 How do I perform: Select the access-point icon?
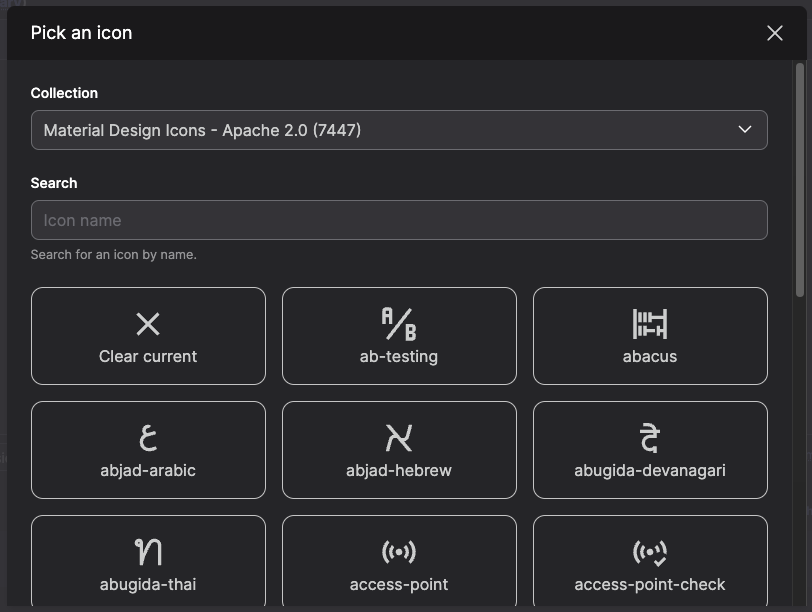pyautogui.click(x=398, y=560)
